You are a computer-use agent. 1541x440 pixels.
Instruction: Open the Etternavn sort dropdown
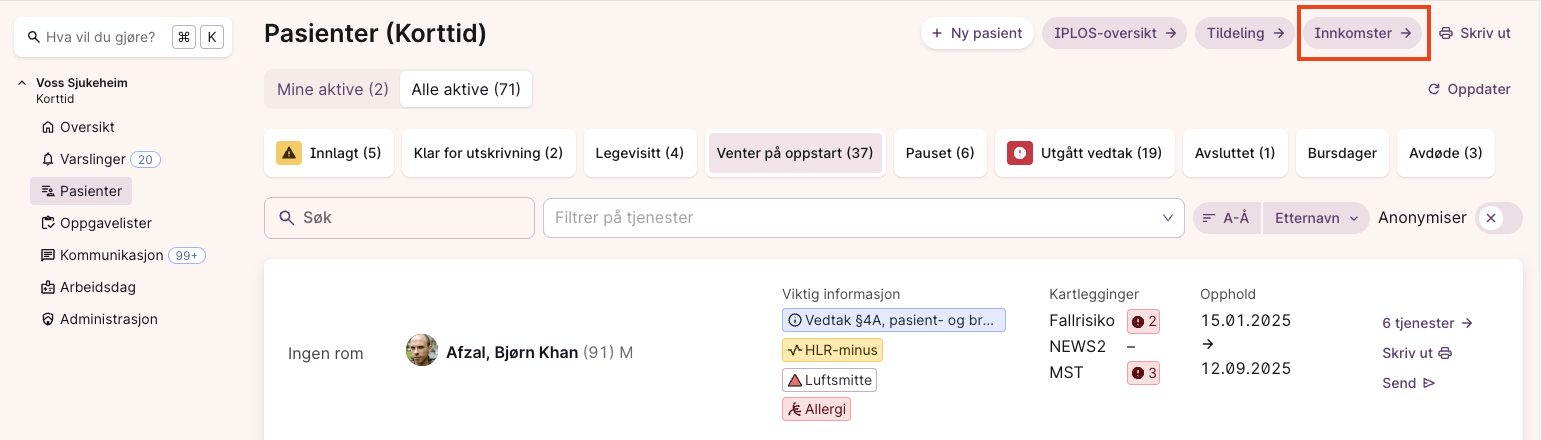point(1316,218)
